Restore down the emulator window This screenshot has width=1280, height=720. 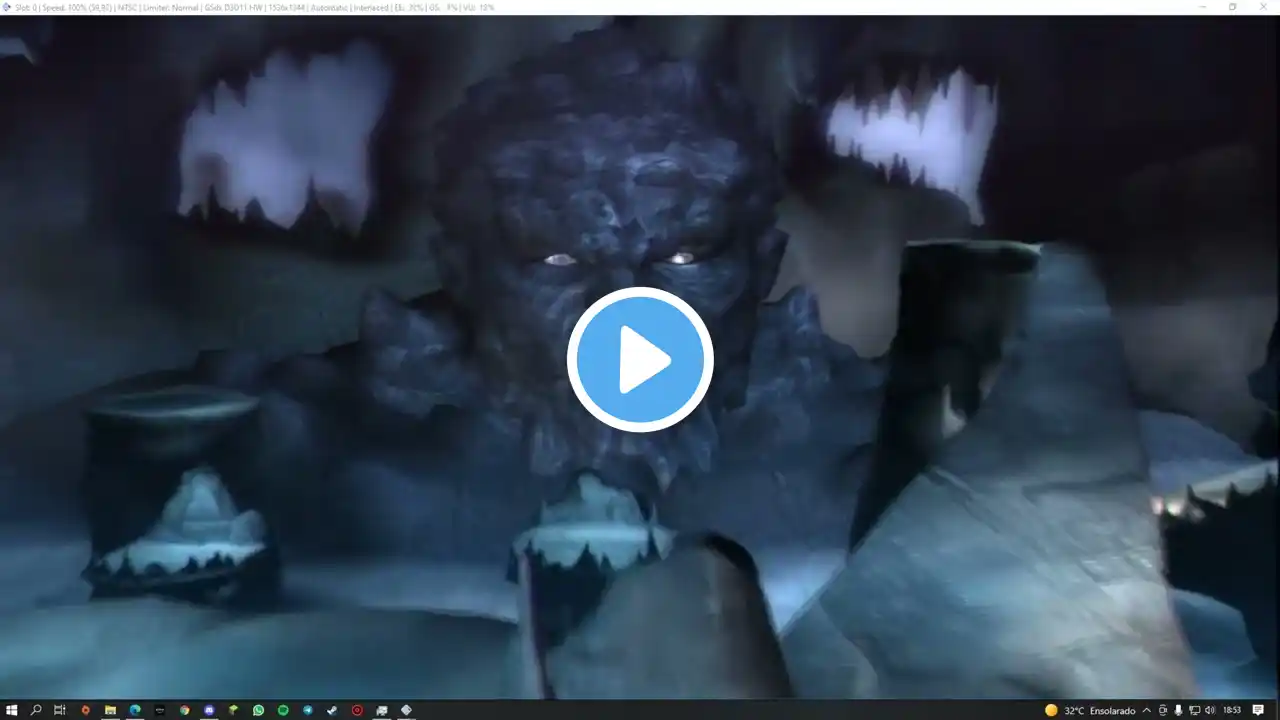(1232, 7)
